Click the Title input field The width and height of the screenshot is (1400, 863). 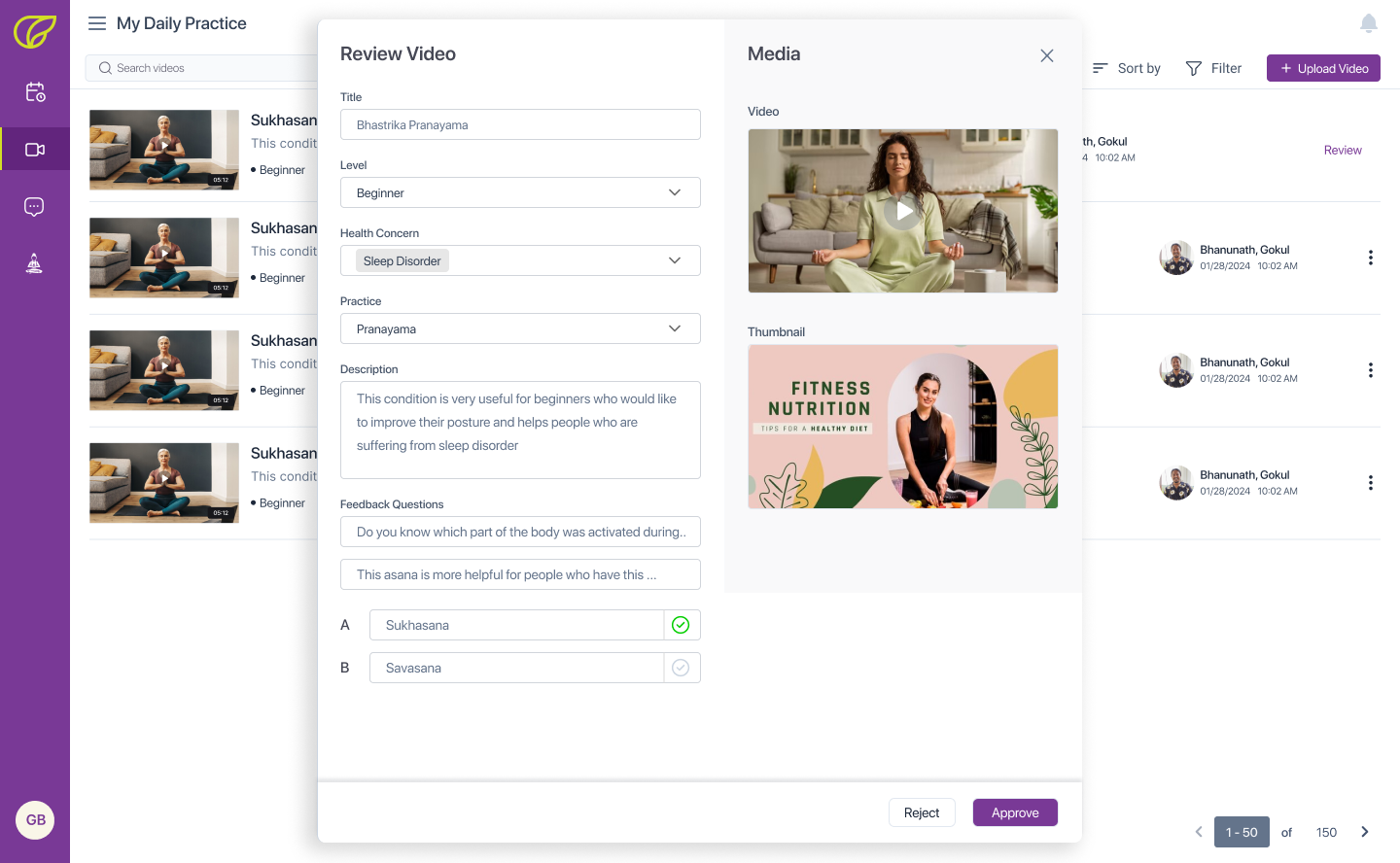click(520, 124)
